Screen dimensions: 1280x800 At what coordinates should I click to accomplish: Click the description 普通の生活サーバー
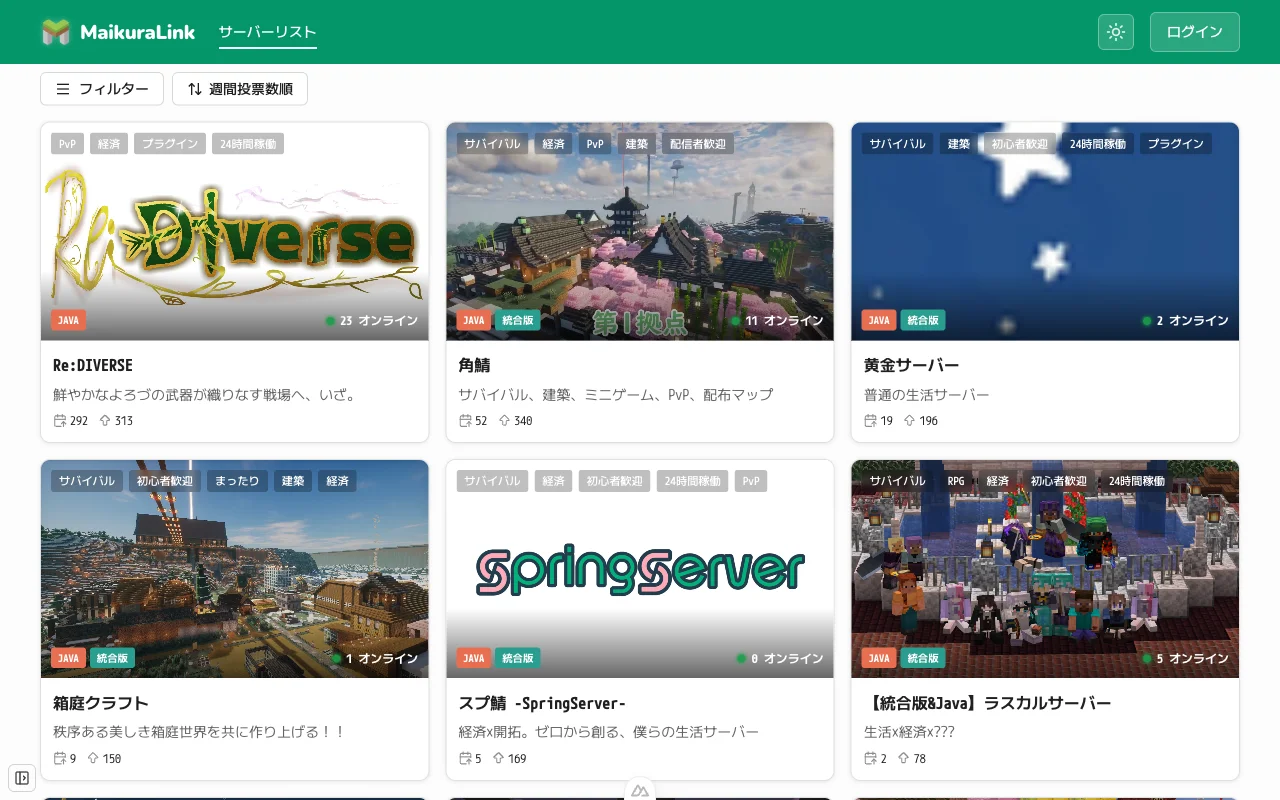point(927,395)
